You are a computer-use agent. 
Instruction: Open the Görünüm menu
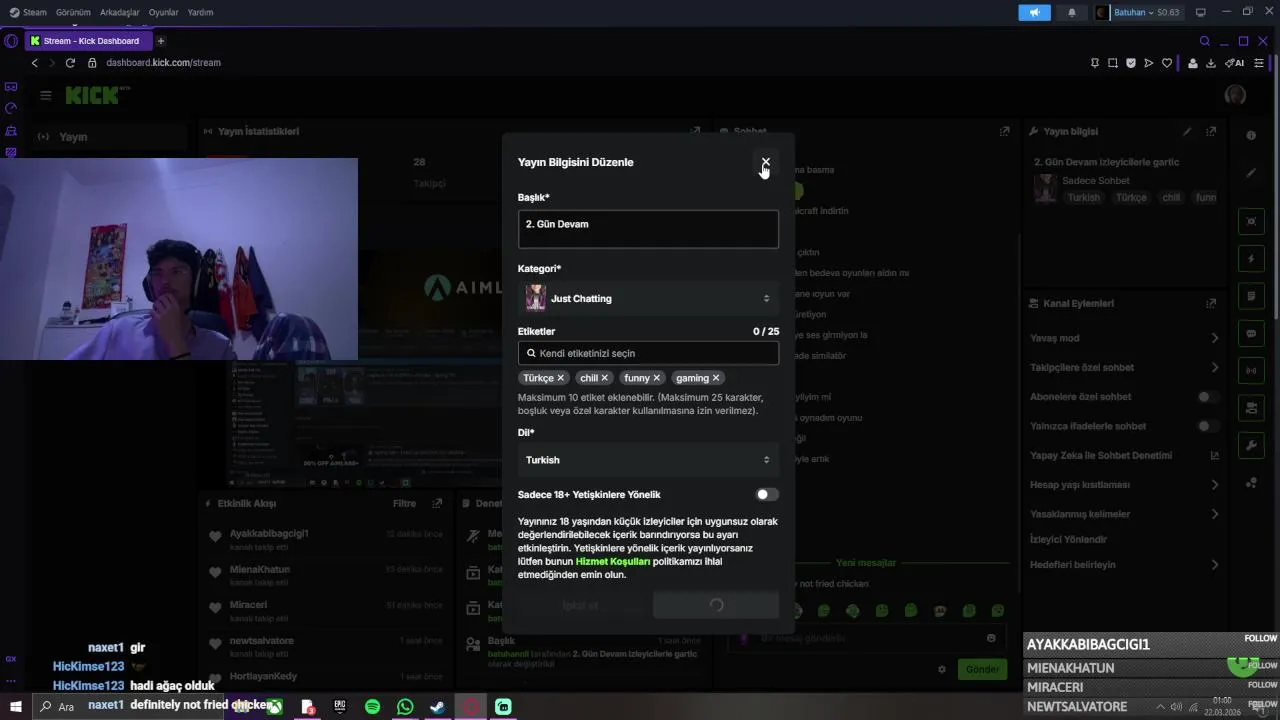(73, 12)
